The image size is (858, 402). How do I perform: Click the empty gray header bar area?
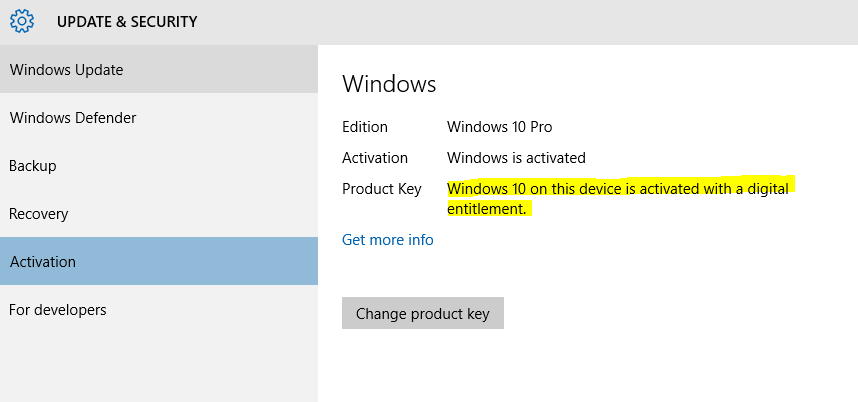pyautogui.click(x=525, y=22)
